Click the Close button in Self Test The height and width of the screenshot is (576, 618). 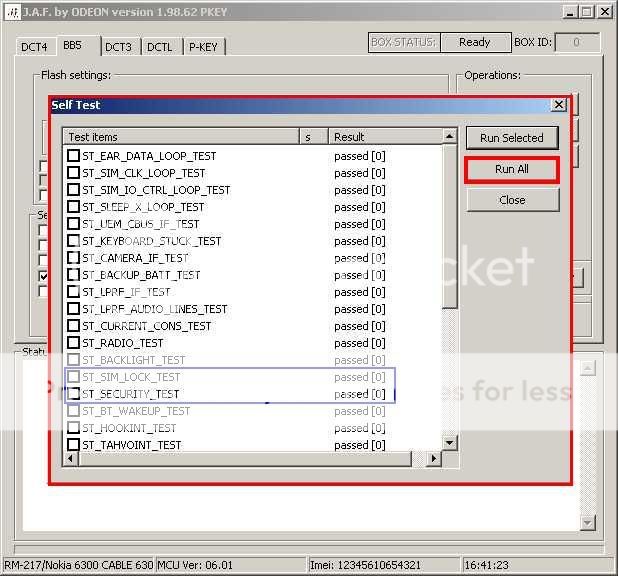[x=512, y=200]
